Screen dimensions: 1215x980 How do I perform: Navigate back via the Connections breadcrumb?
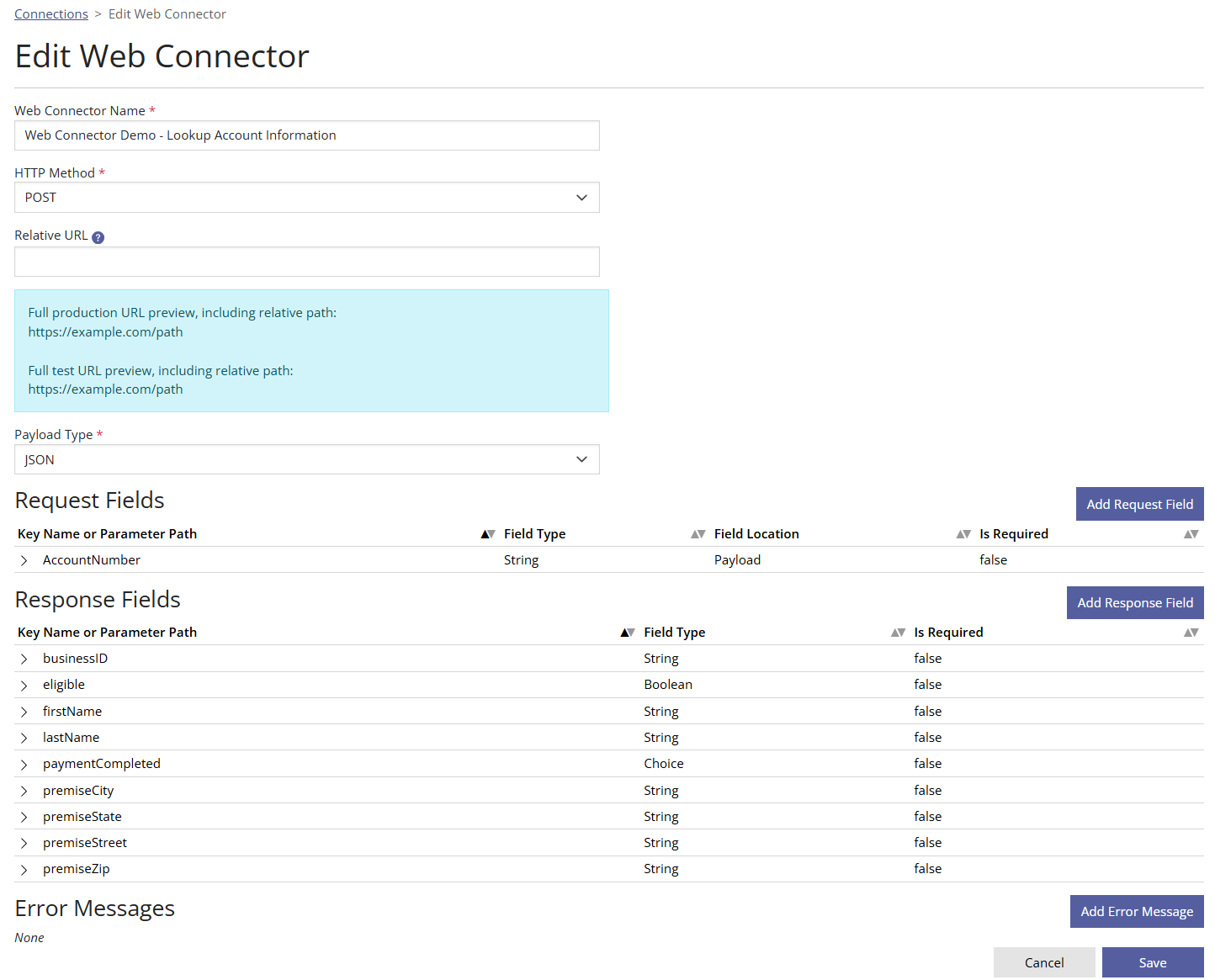coord(50,13)
